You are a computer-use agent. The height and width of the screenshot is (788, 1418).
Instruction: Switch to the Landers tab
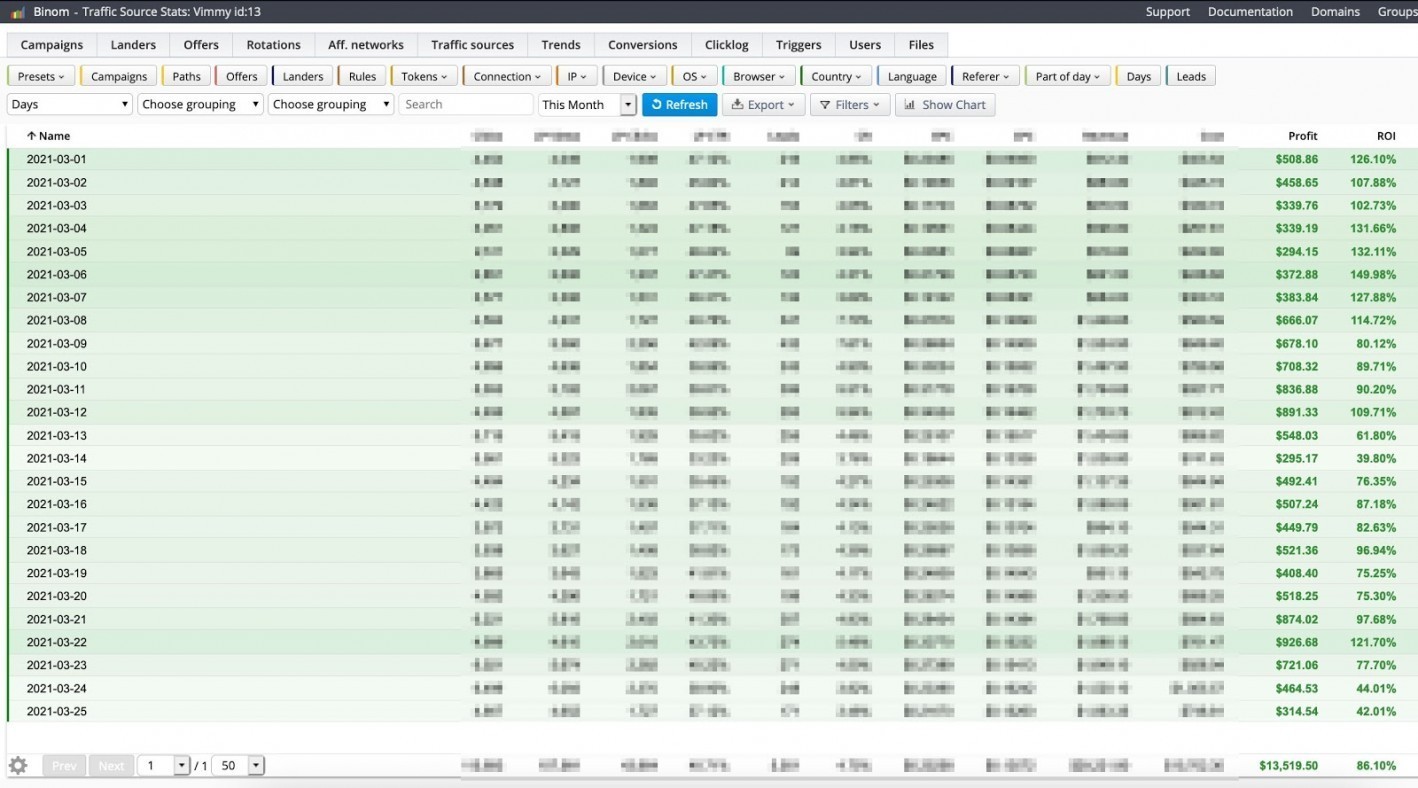133,45
